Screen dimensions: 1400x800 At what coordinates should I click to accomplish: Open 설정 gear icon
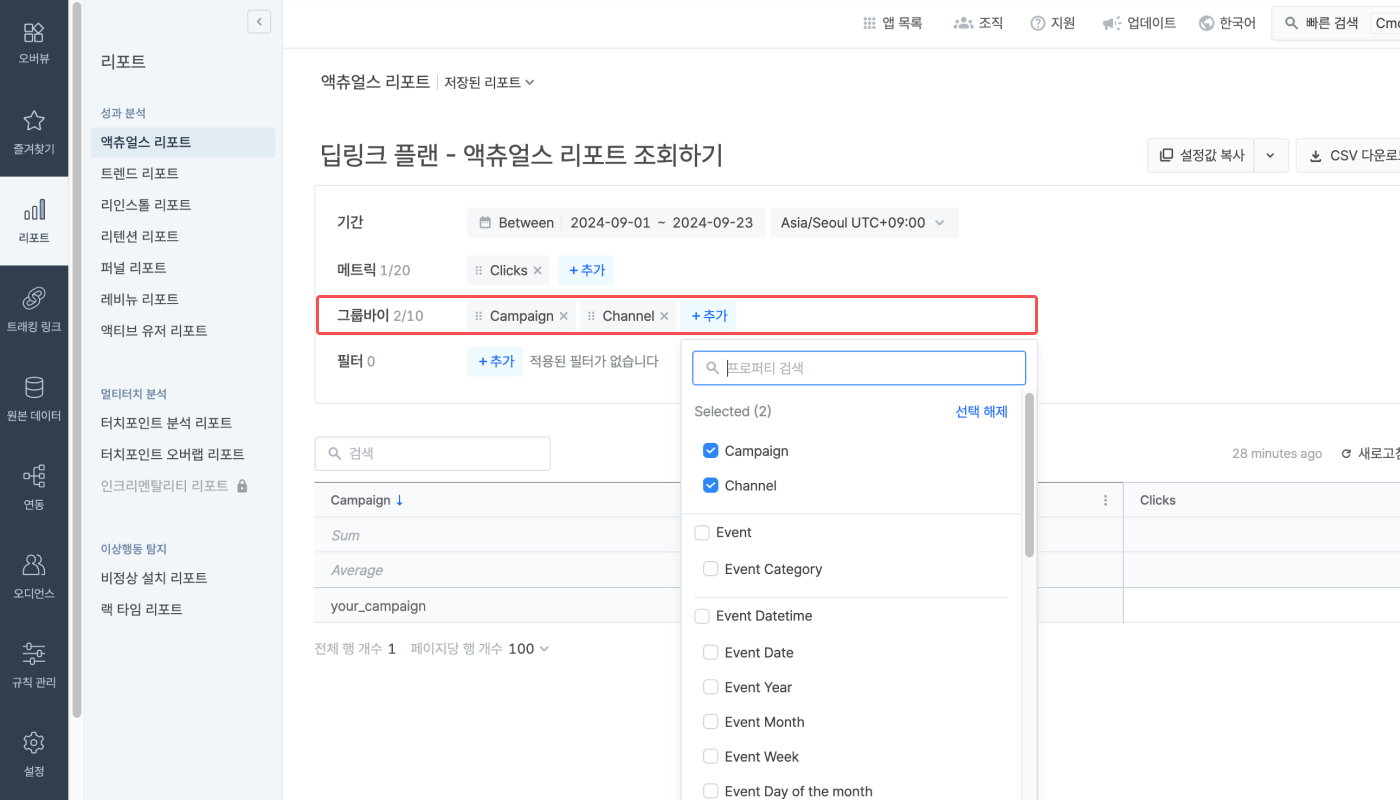(x=34, y=743)
